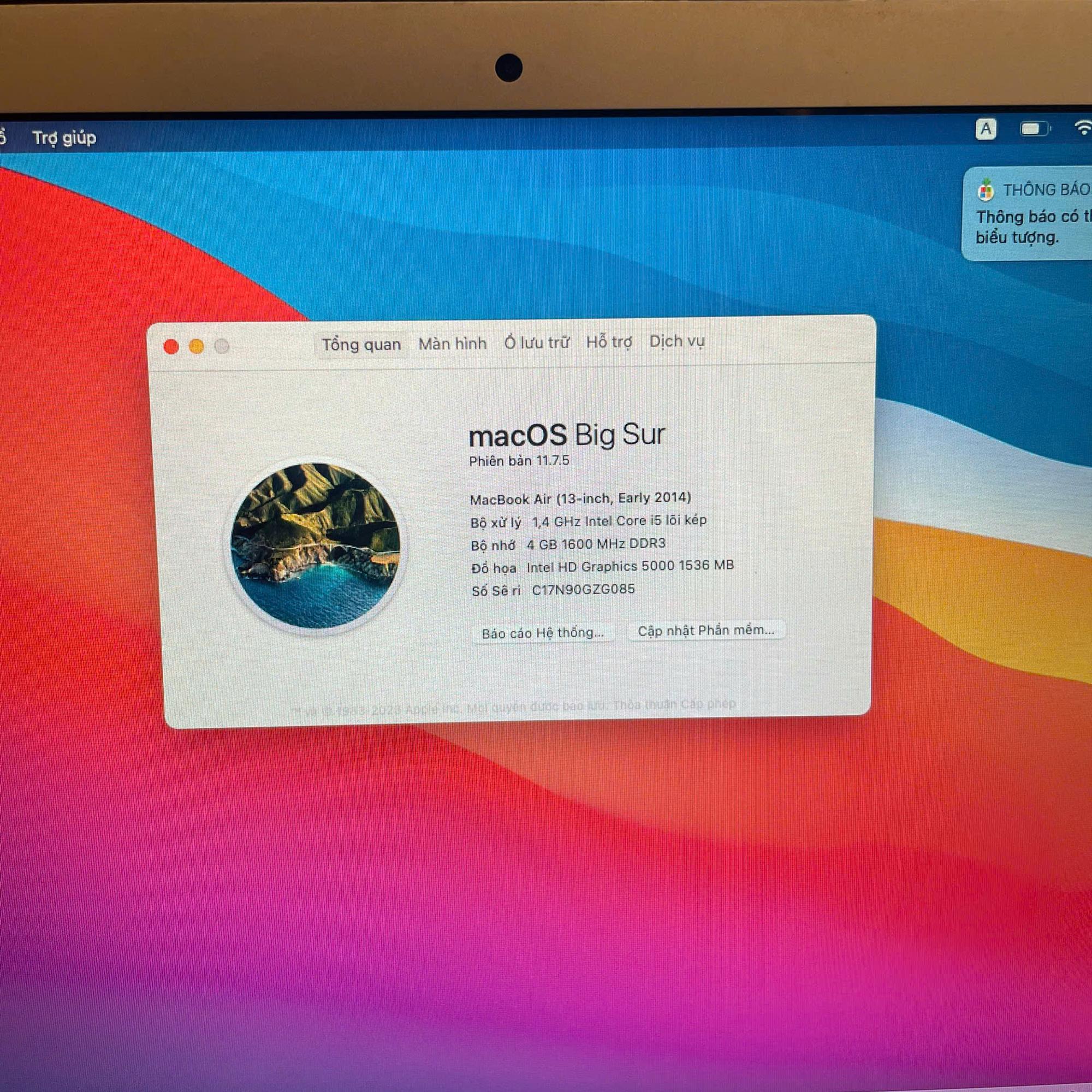Click the macOS Big Sur title

click(567, 435)
